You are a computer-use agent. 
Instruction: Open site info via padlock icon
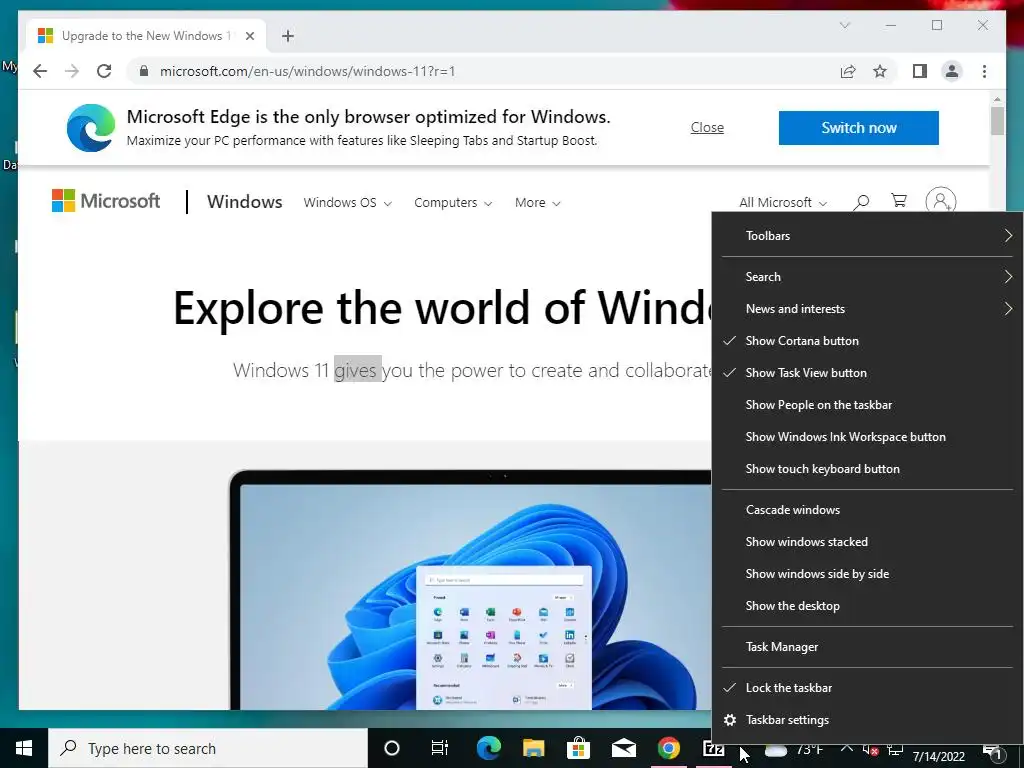[144, 71]
